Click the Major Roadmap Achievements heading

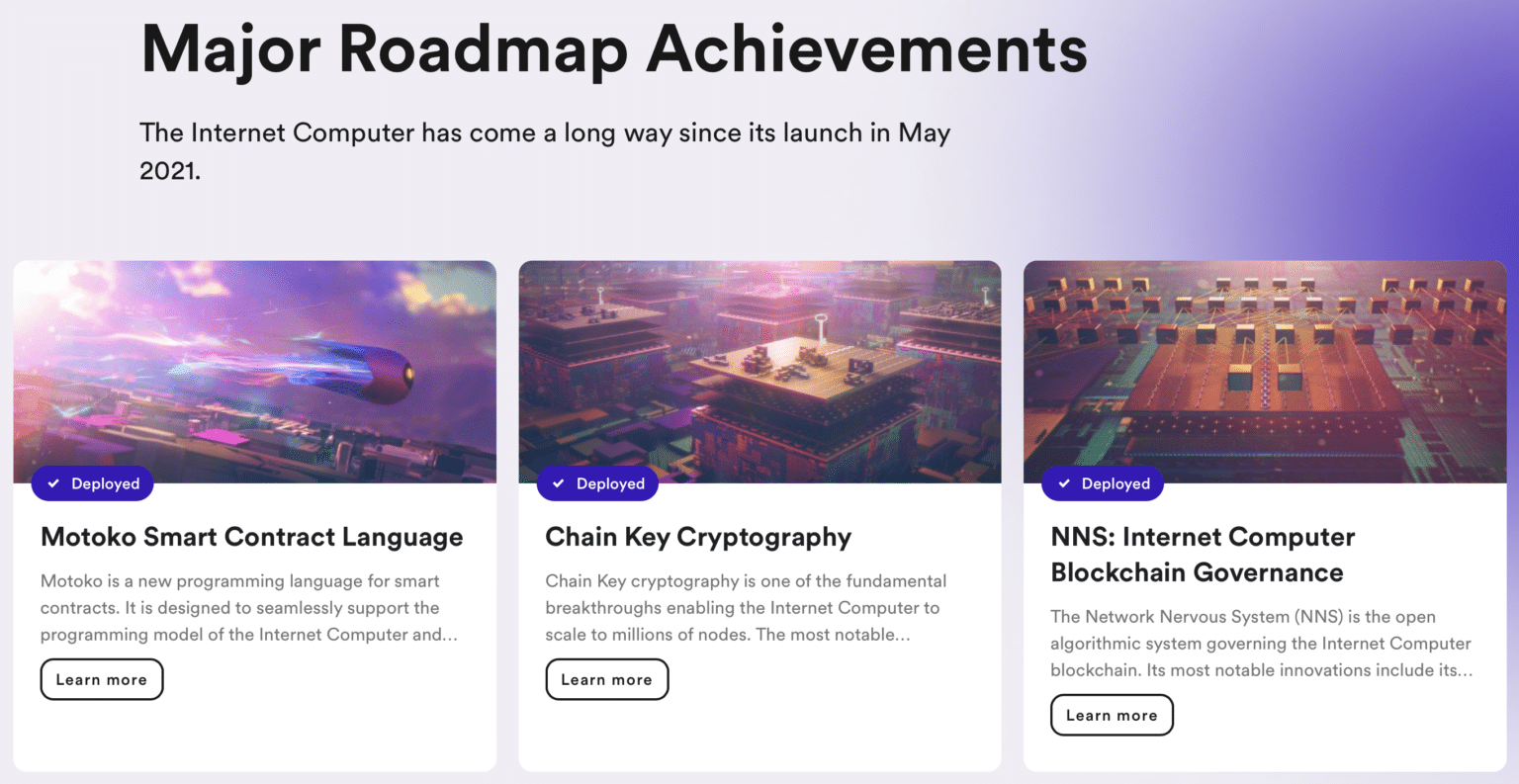pos(614,47)
